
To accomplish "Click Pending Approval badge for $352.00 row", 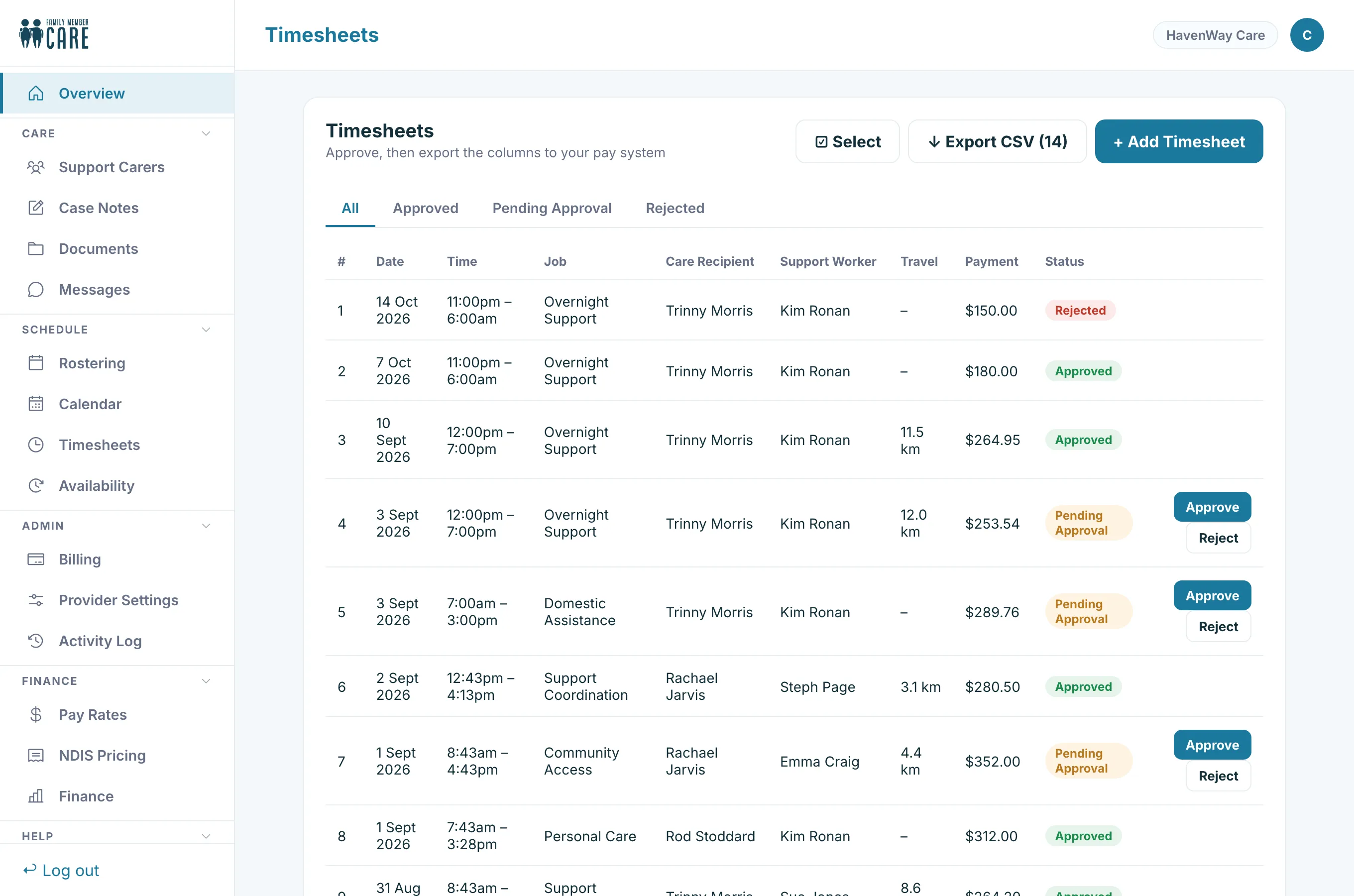I will pos(1088,761).
